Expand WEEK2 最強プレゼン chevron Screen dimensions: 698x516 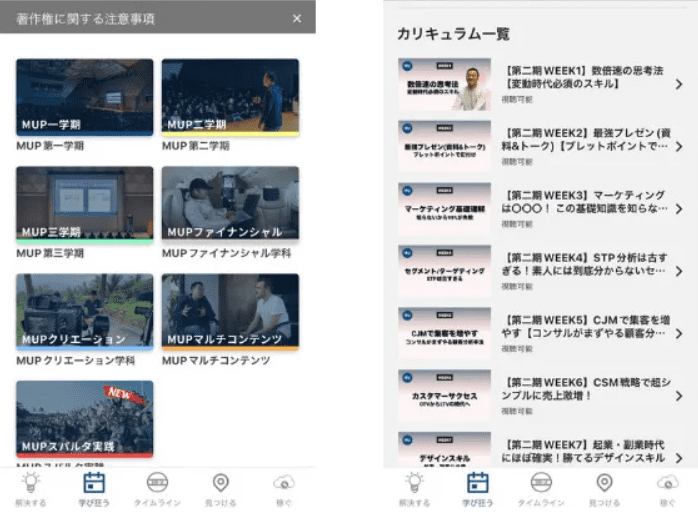(x=678, y=146)
